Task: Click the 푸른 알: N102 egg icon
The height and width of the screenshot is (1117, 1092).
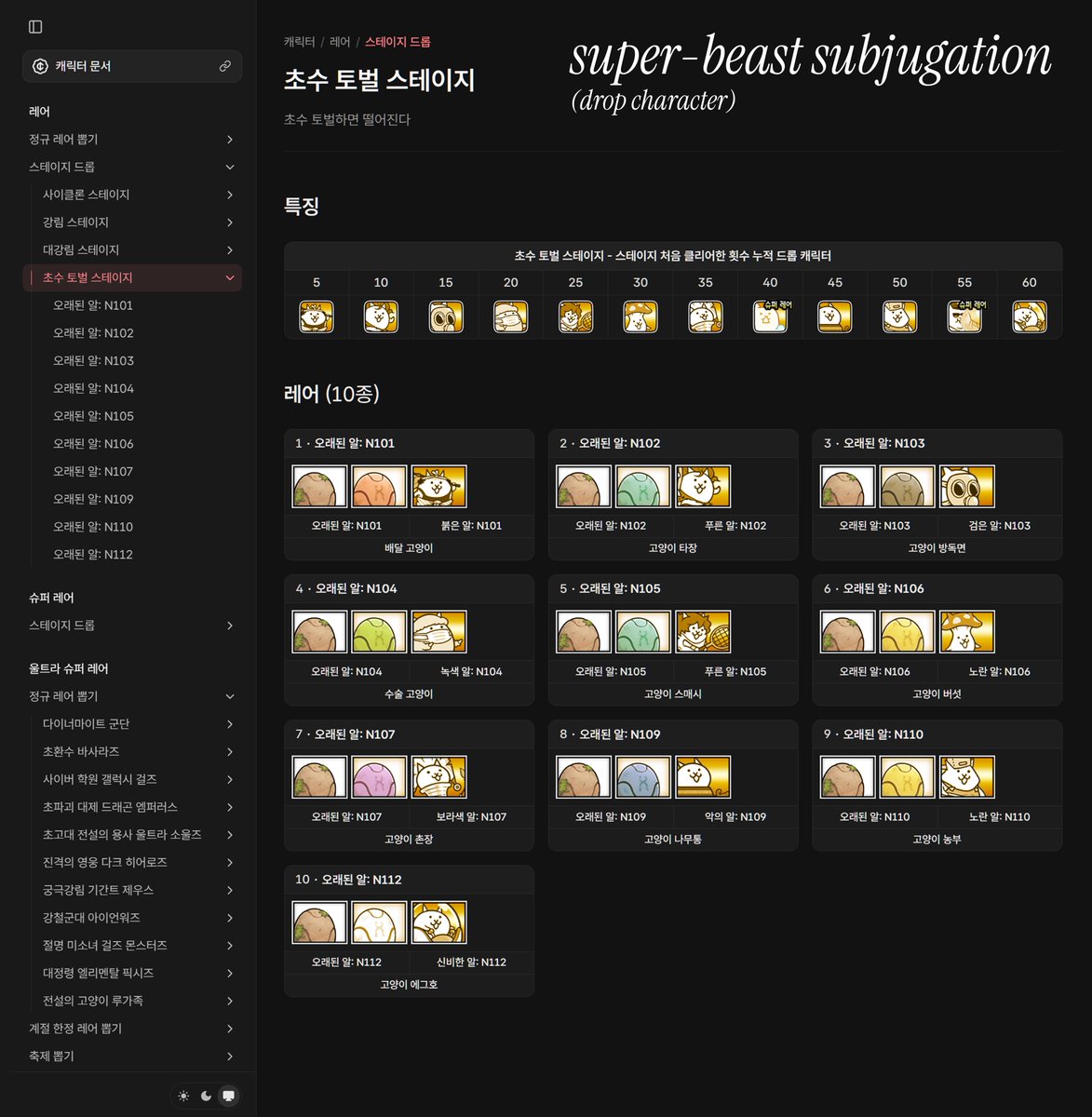Action: [643, 486]
